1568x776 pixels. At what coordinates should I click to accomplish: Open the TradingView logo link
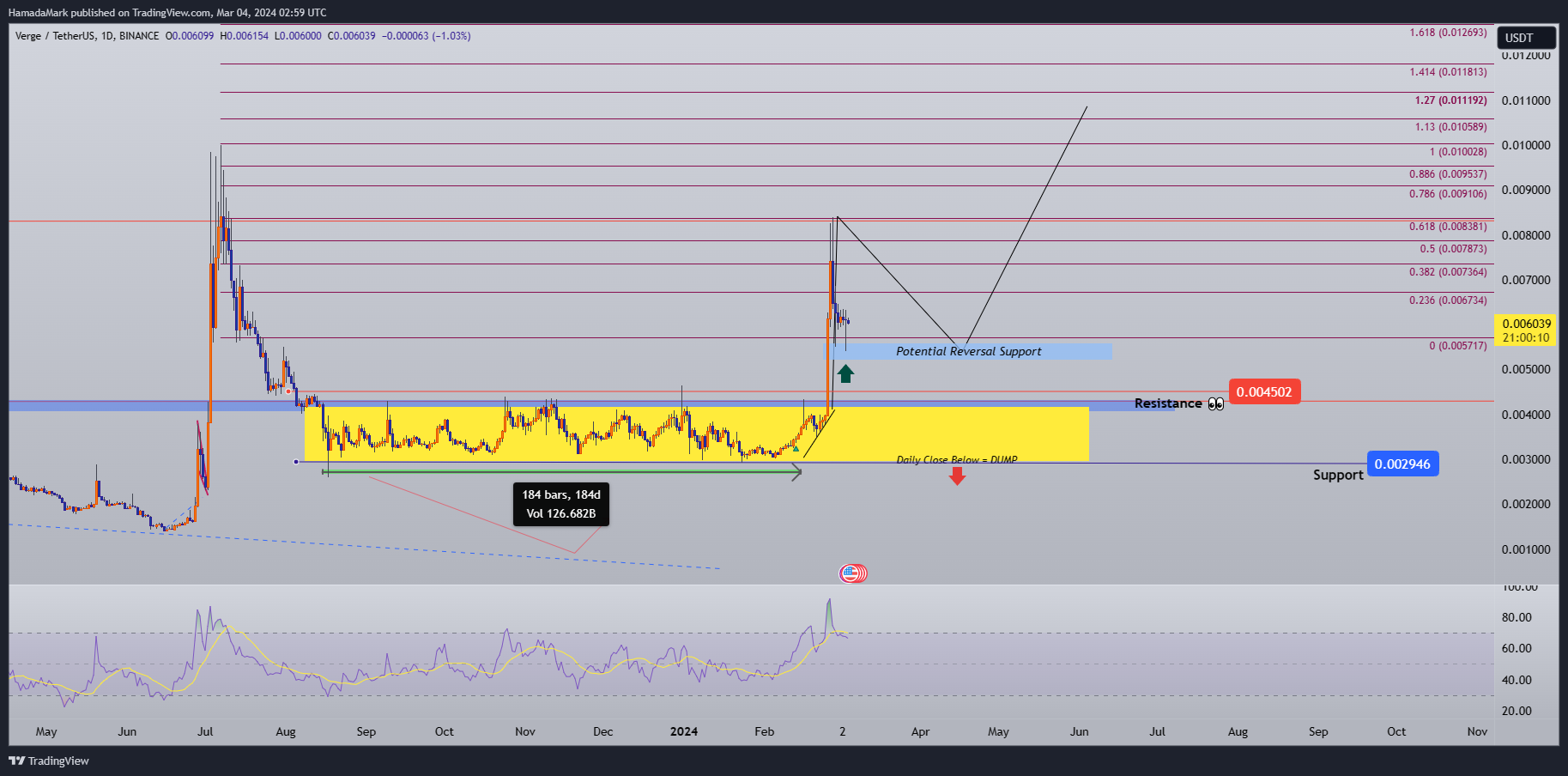click(49, 761)
